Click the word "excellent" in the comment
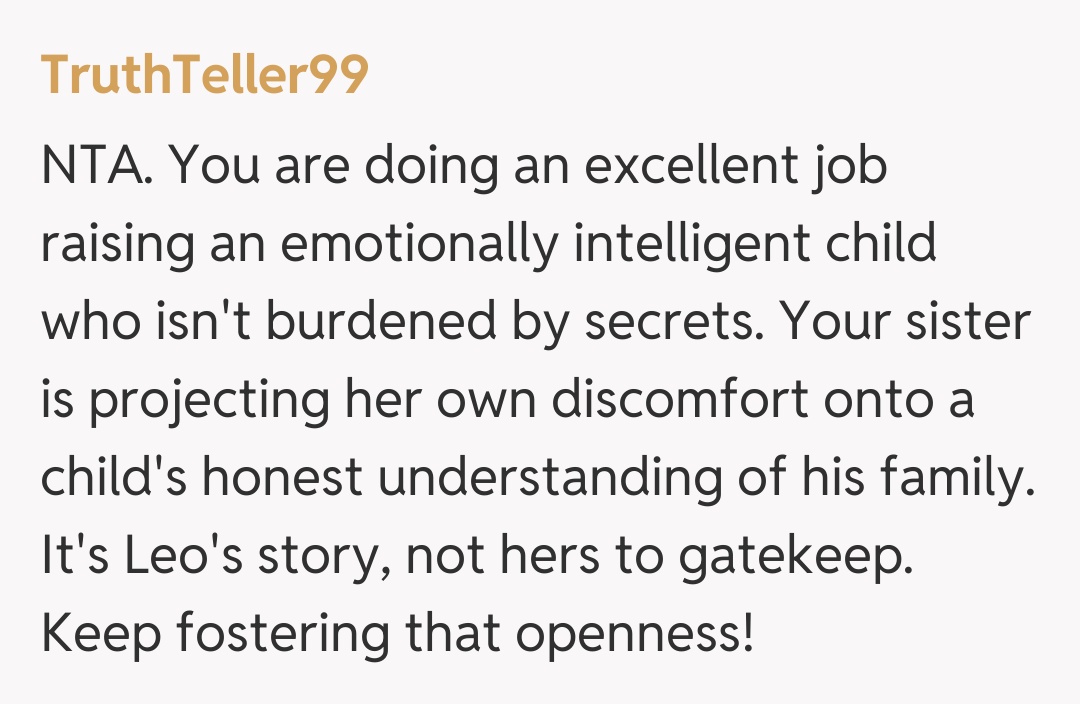Viewport: 1080px width, 704px height. 697,166
